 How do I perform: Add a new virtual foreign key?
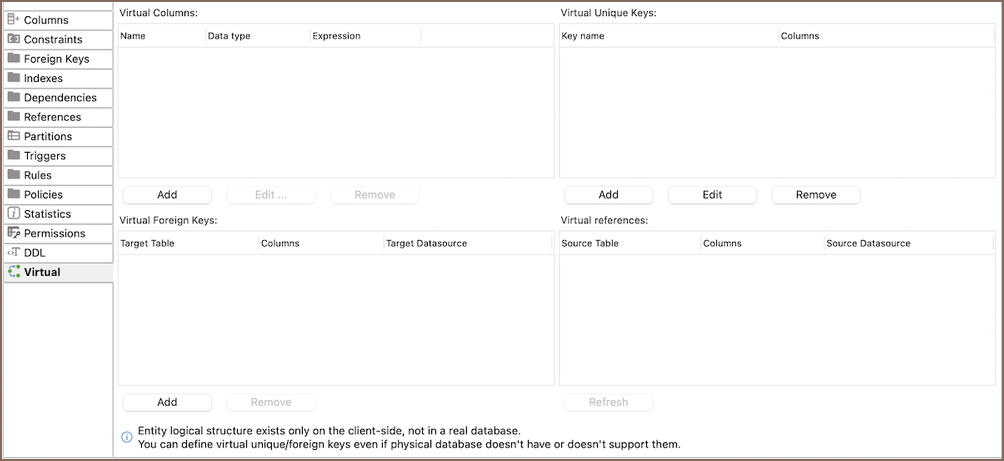tap(167, 402)
